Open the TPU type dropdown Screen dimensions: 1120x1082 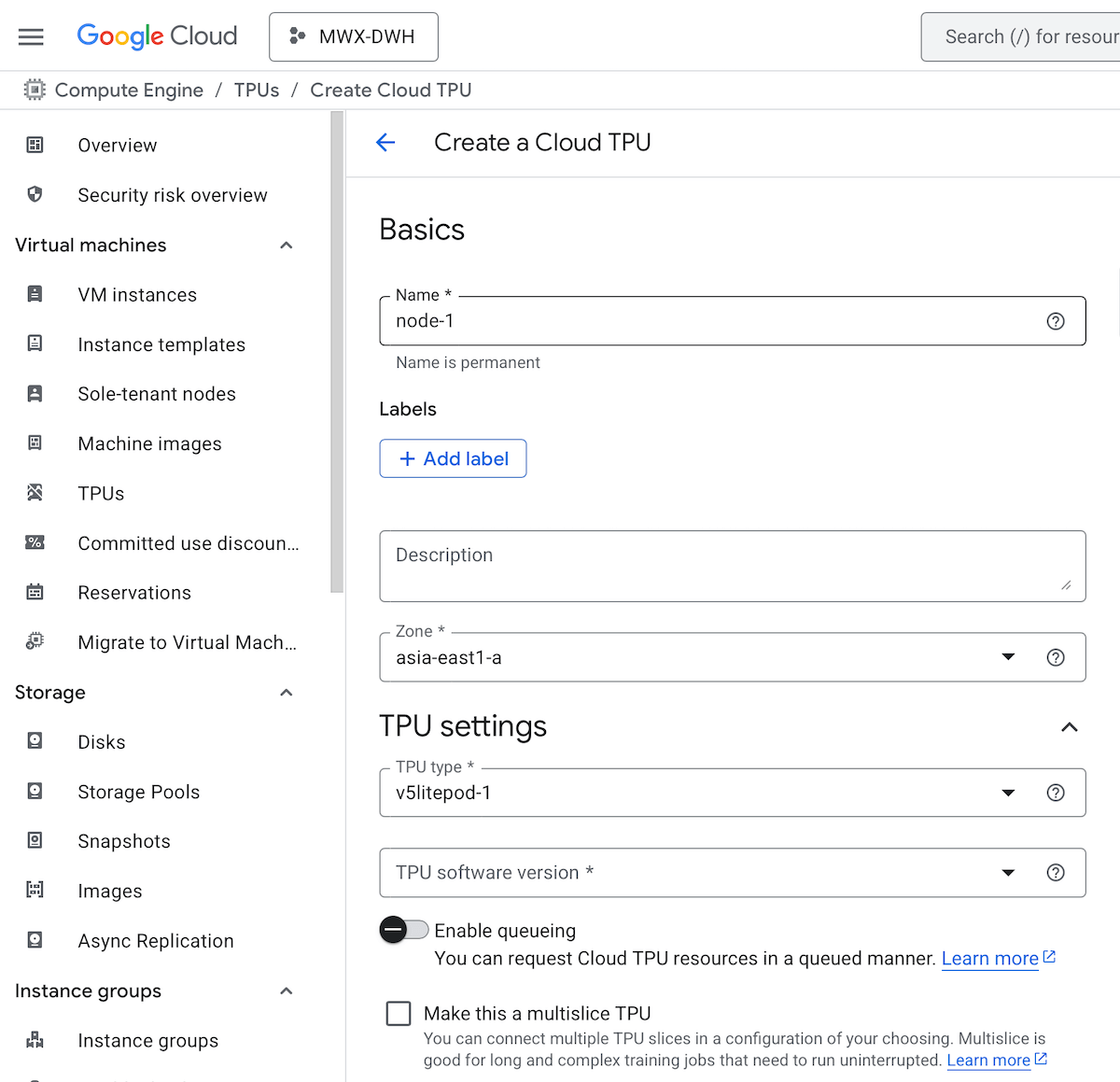coord(1007,793)
